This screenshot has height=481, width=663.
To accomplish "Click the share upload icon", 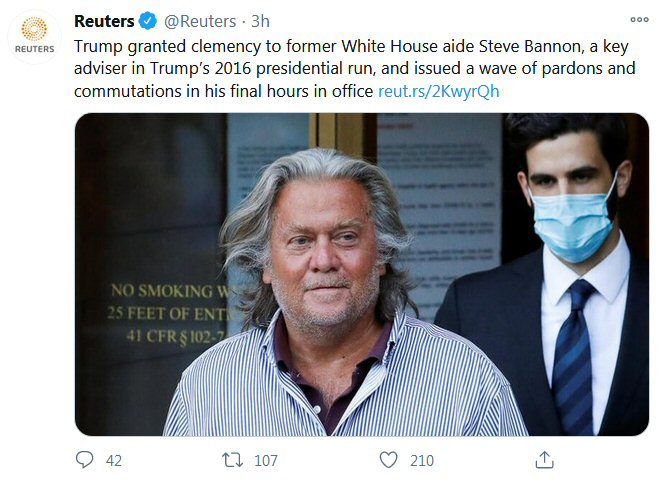I will click(x=544, y=459).
